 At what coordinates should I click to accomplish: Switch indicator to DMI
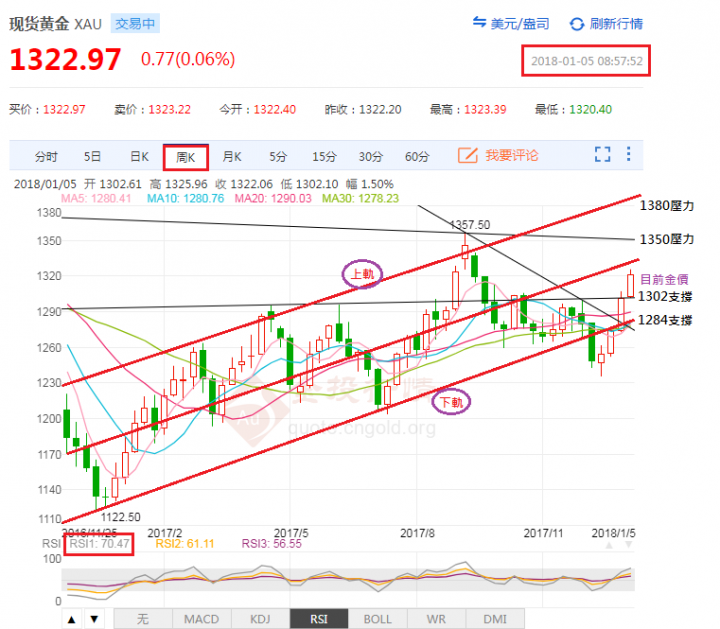point(495,619)
